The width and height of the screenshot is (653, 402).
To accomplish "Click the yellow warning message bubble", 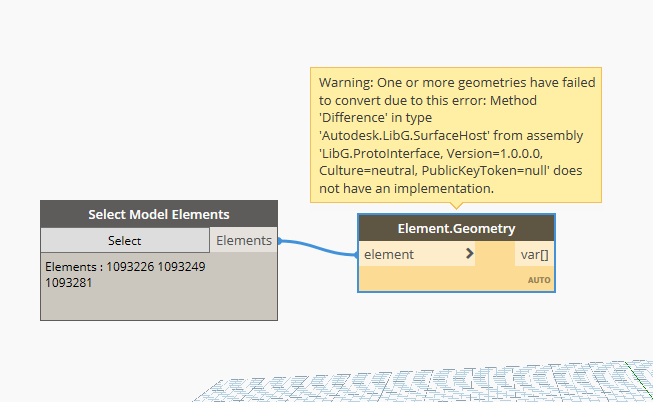I will [456, 135].
